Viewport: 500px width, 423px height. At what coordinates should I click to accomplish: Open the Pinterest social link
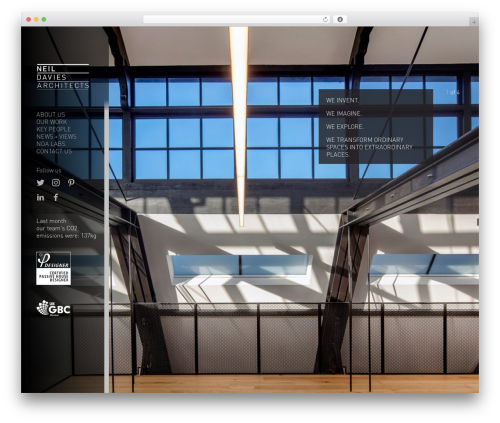pos(71,183)
